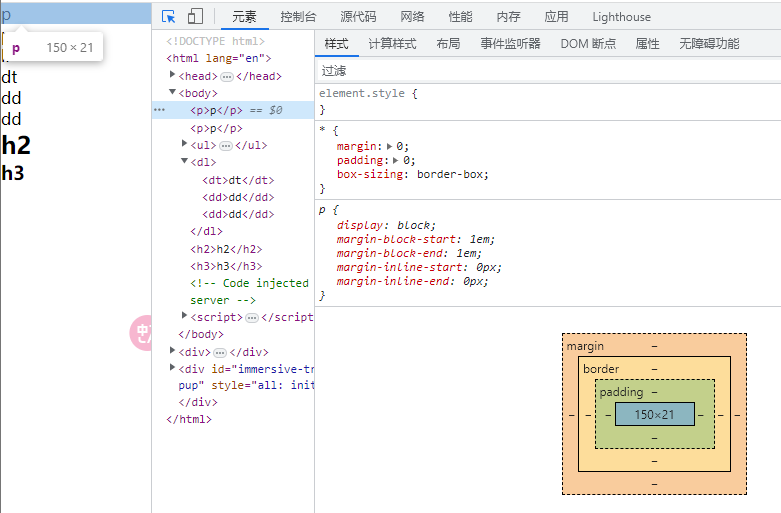Select the h2 element in DOM tree
Image resolution: width=781 pixels, height=513 pixels.
(x=225, y=249)
